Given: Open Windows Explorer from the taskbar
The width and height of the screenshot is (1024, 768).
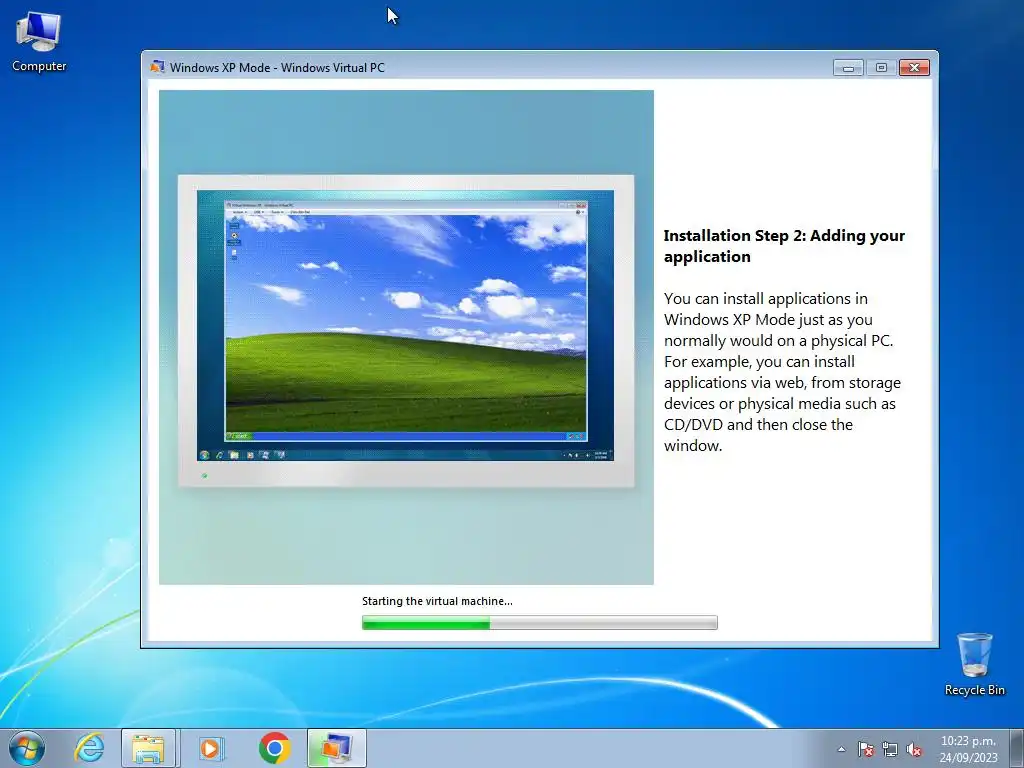Looking at the screenshot, I should tap(148, 748).
